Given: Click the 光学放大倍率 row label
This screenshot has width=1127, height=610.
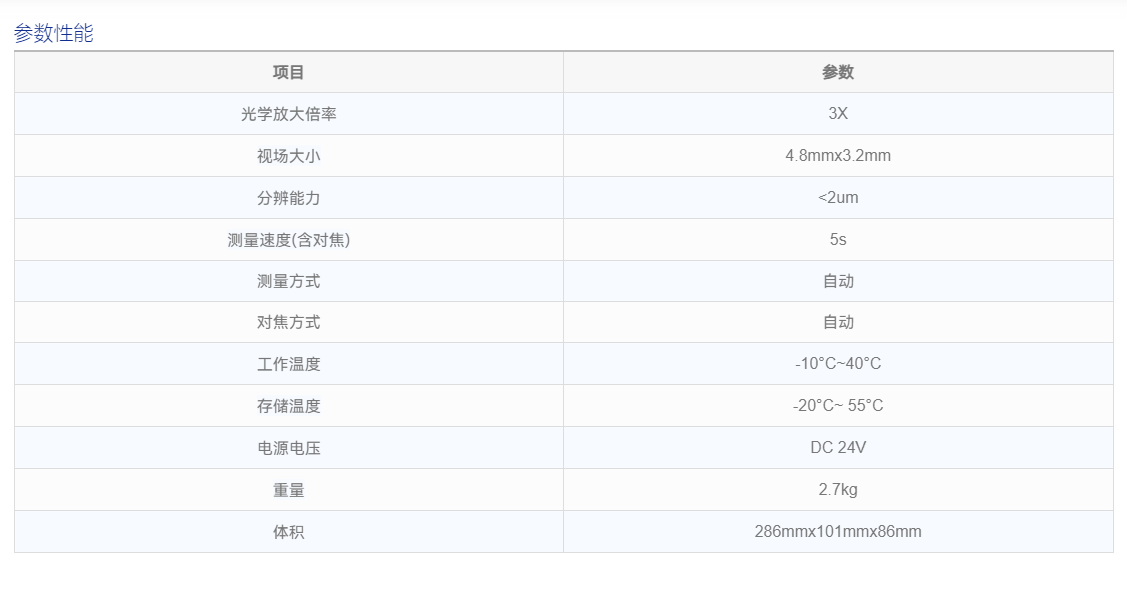Looking at the screenshot, I should click(x=288, y=114).
